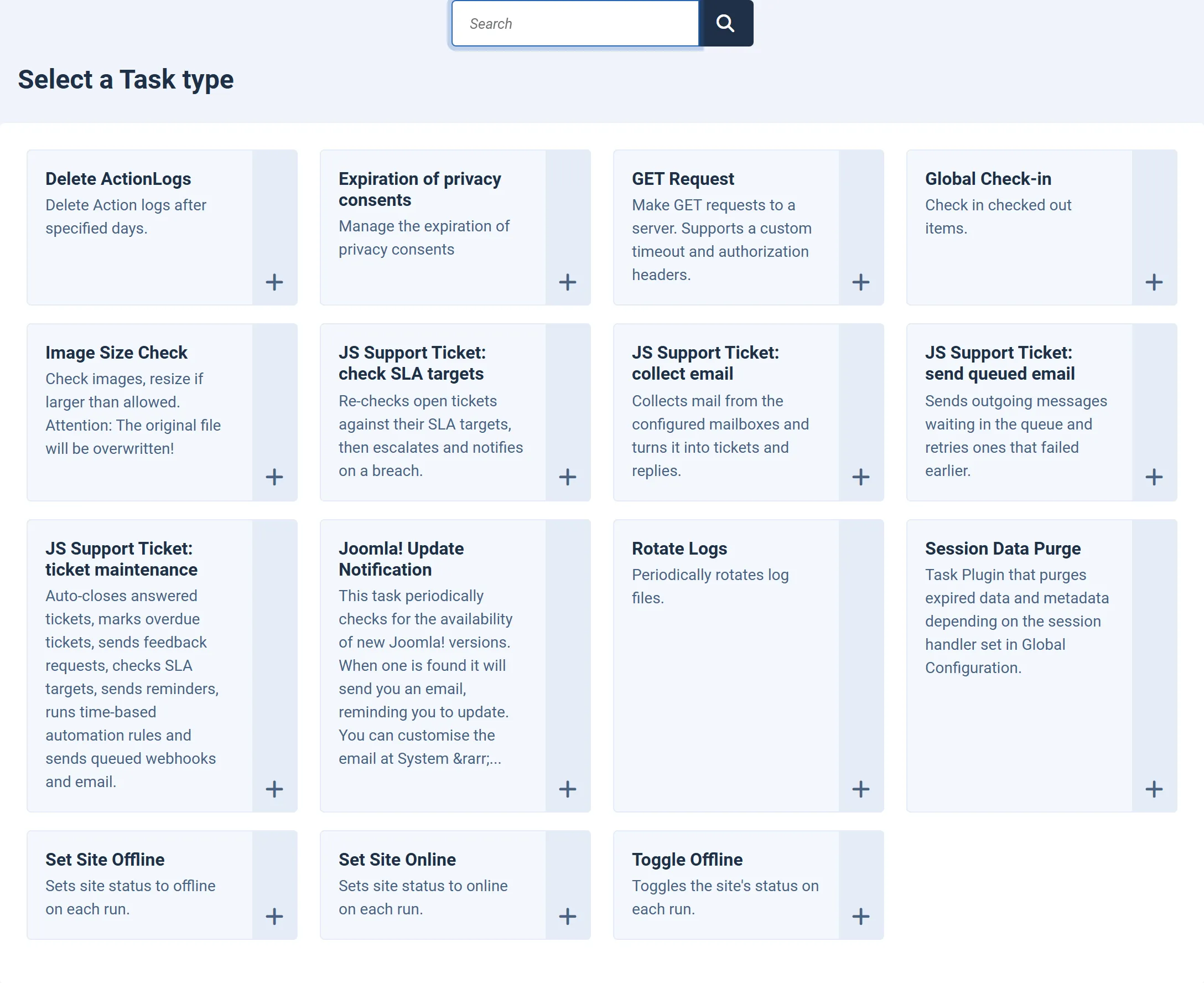Viewport: 1204px width, 983px height.
Task: Focus the Search input field
Action: coord(575,23)
